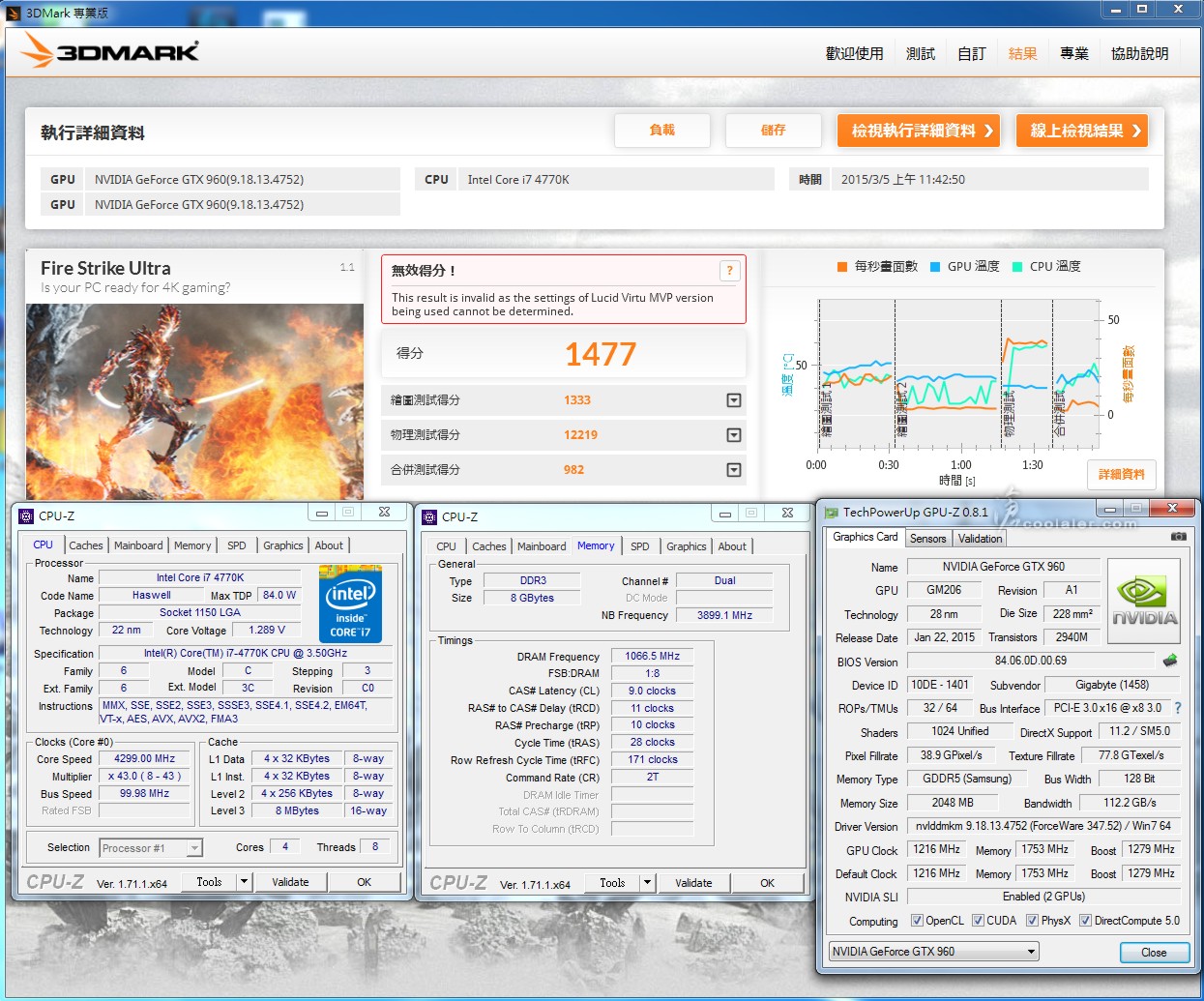Open 測試 tab in 3DMark
Image resolution: width=1204 pixels, height=1001 pixels.
(921, 53)
